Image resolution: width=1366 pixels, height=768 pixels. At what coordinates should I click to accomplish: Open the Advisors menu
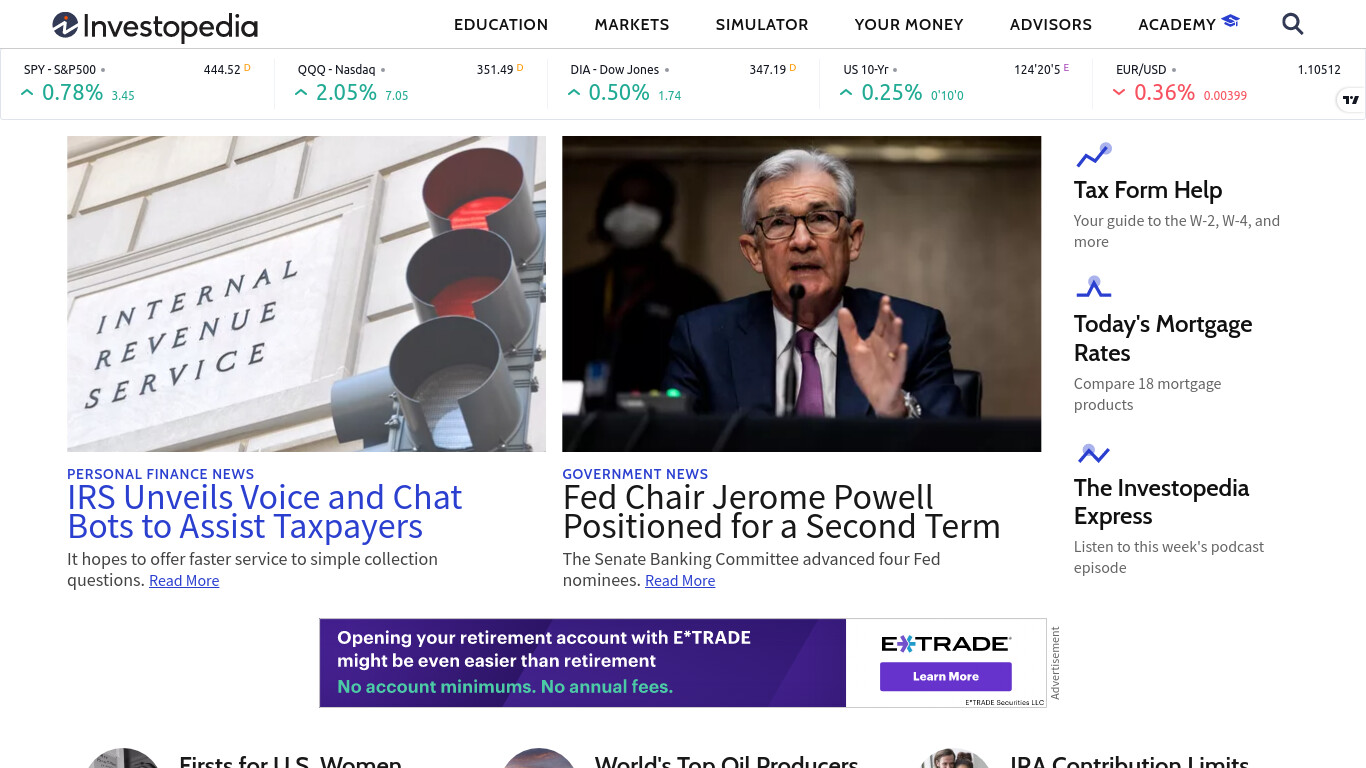click(1051, 25)
